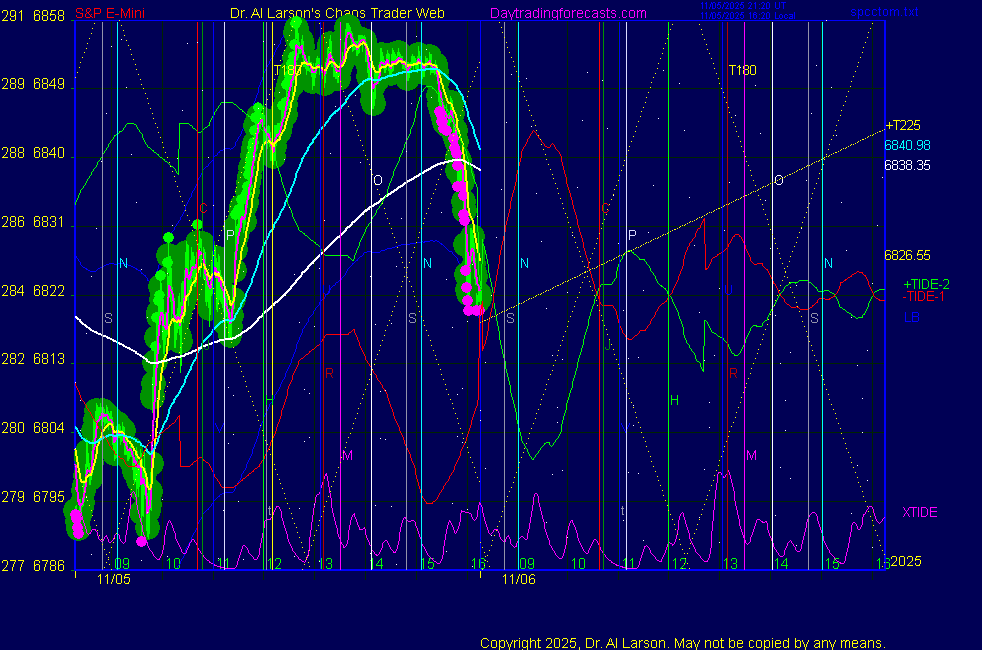
Task: Click Dr. Al Larson's Chaos Trader Web title
Action: tap(337, 13)
